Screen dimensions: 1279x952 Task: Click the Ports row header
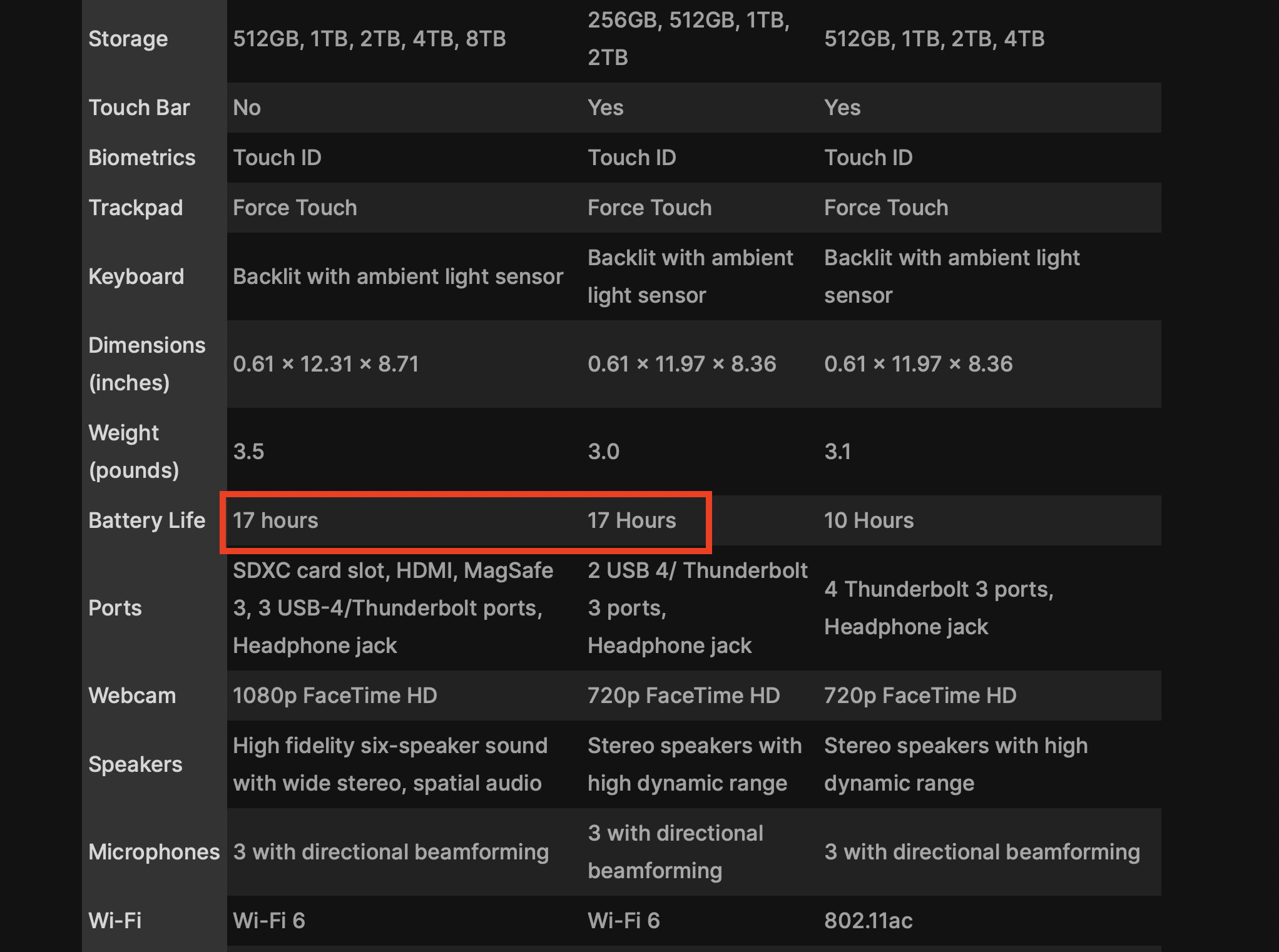click(x=115, y=608)
